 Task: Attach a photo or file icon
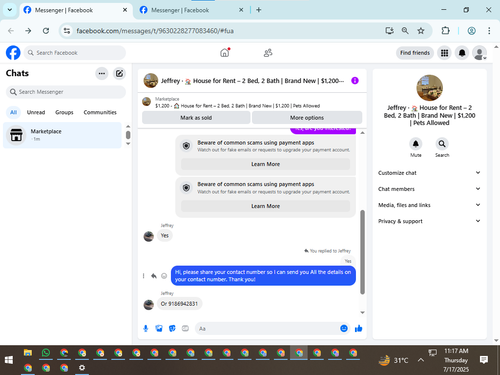[159, 329]
